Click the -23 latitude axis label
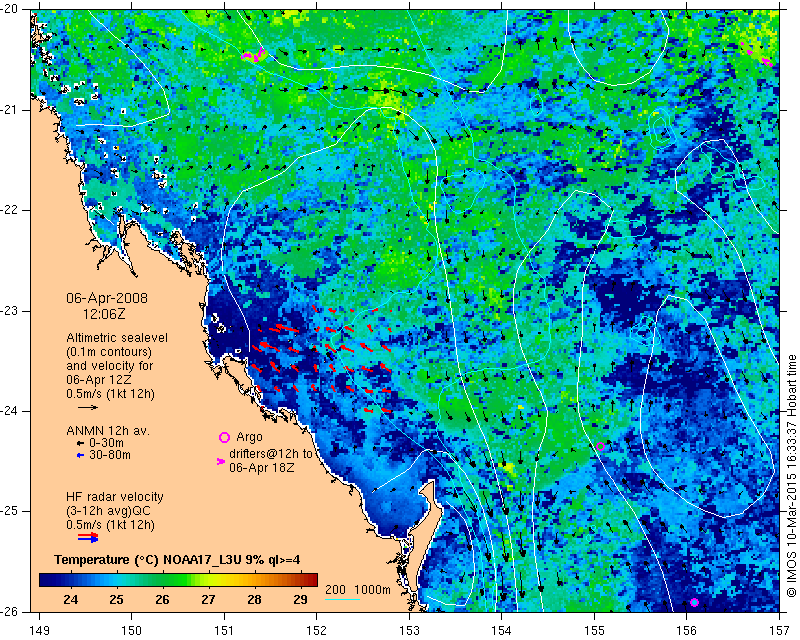Viewport: 800px width, 640px height. 9,311
